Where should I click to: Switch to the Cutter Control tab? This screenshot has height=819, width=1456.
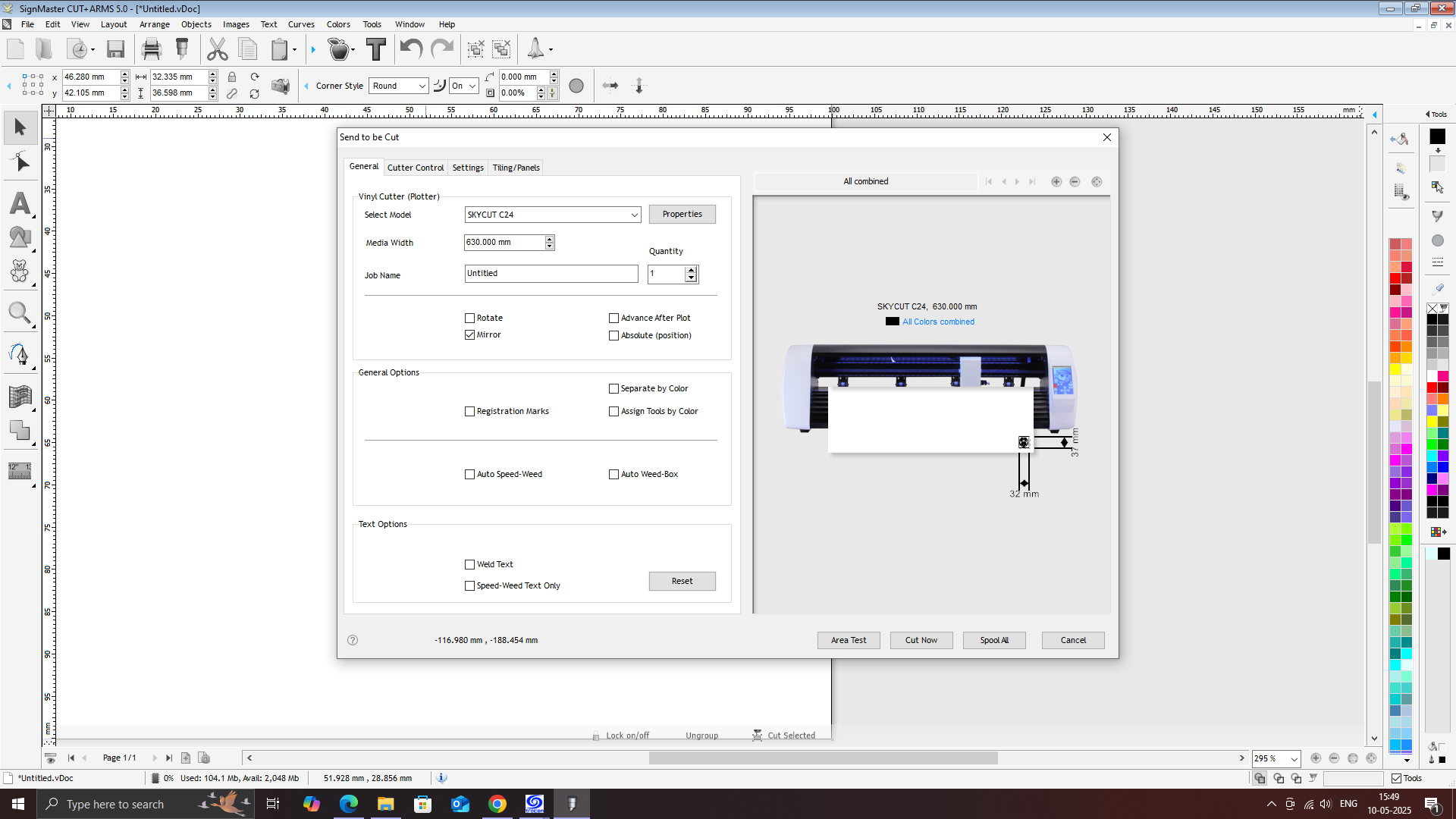[416, 168]
